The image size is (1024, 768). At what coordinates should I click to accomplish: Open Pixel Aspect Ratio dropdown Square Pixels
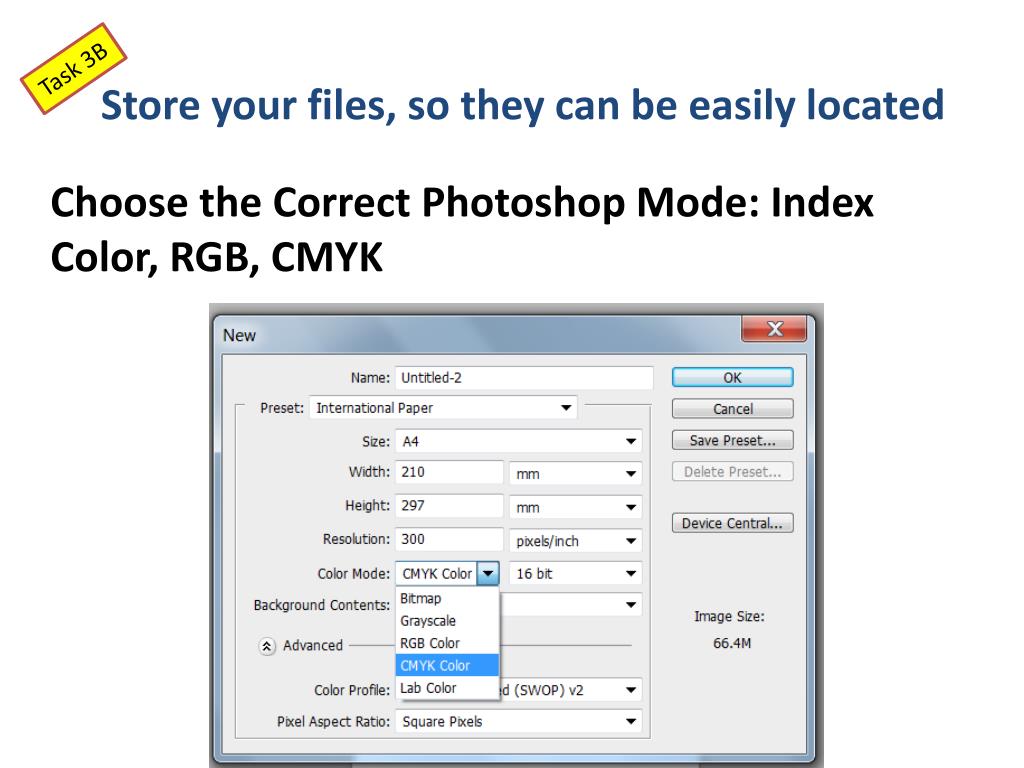point(519,722)
